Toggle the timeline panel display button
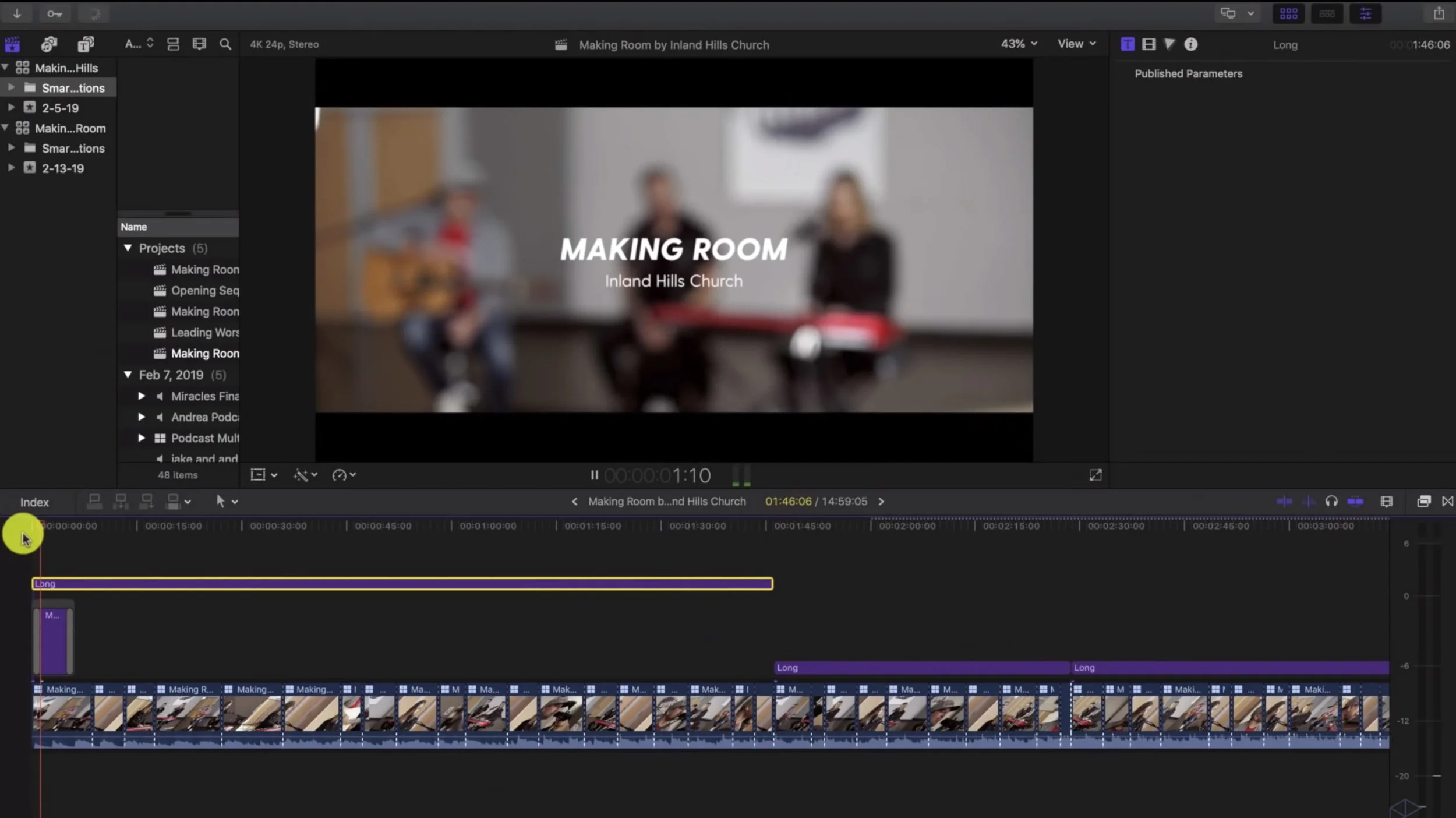 [x=1327, y=13]
